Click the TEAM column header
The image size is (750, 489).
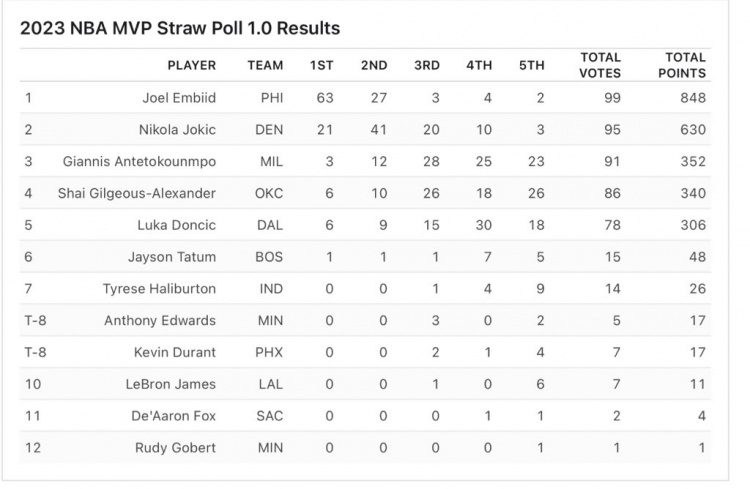[265, 66]
